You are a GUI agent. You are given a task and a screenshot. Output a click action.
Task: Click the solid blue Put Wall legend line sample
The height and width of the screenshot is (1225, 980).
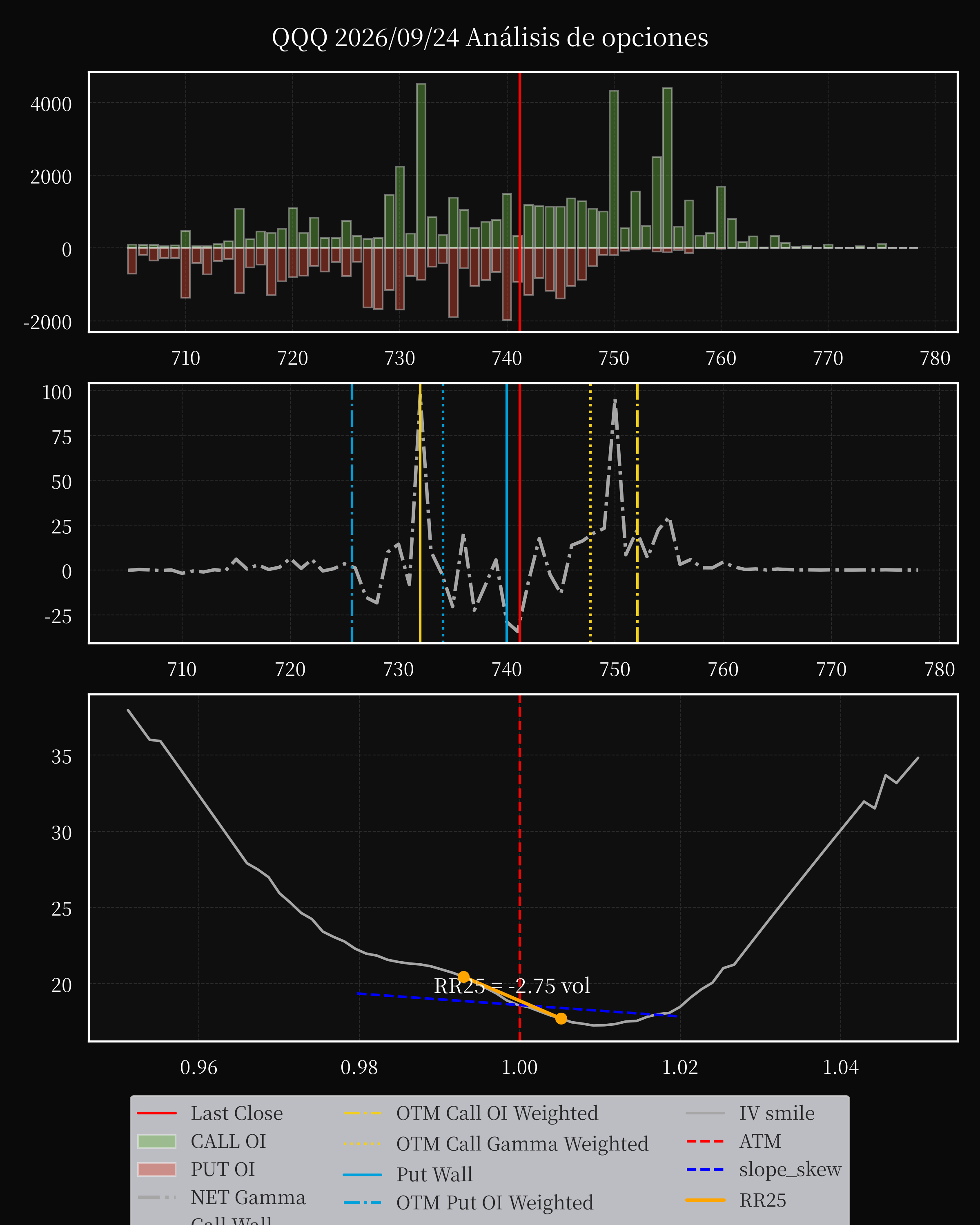363,1174
